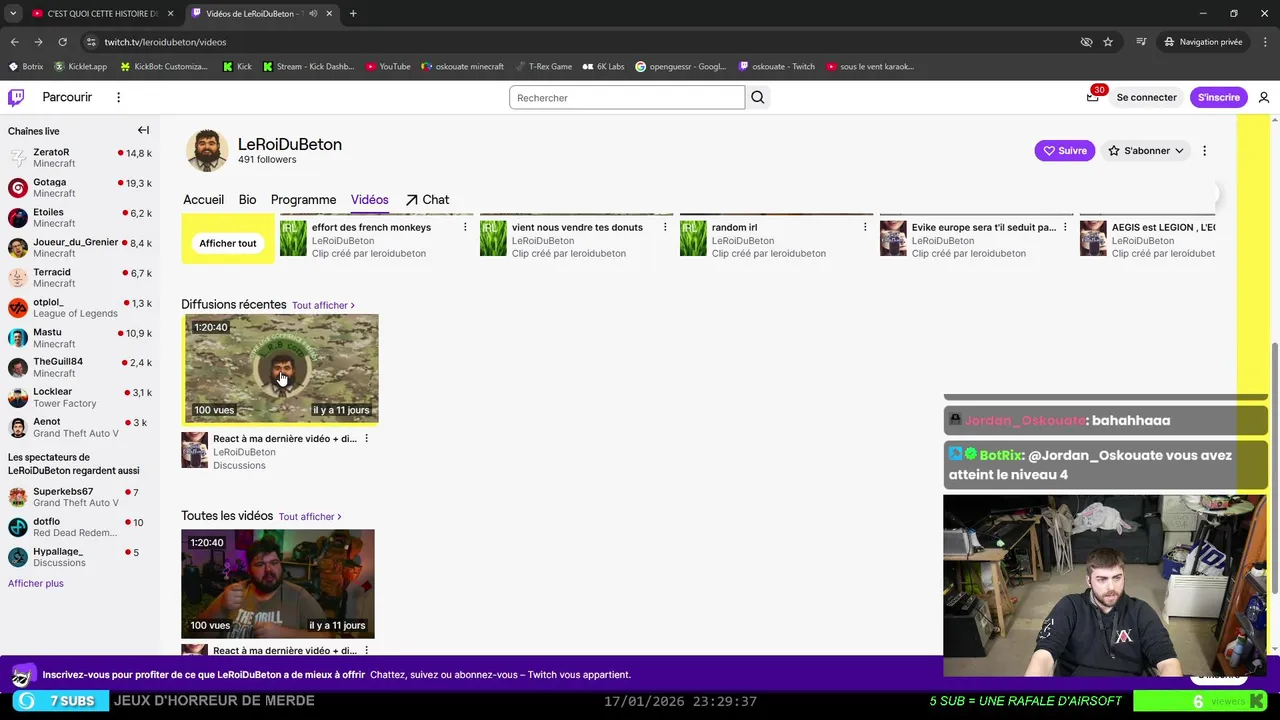Click the search magnifier button

[x=758, y=97]
